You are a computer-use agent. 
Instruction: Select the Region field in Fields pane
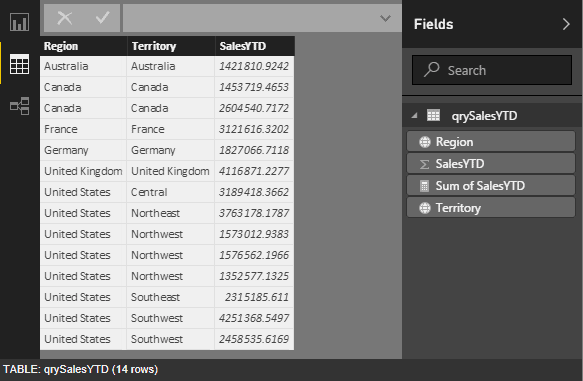click(x=491, y=142)
